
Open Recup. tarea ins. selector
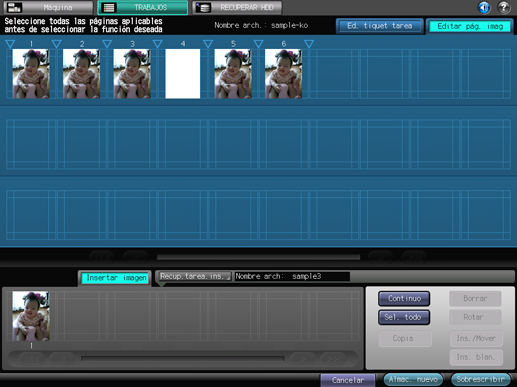pos(194,276)
